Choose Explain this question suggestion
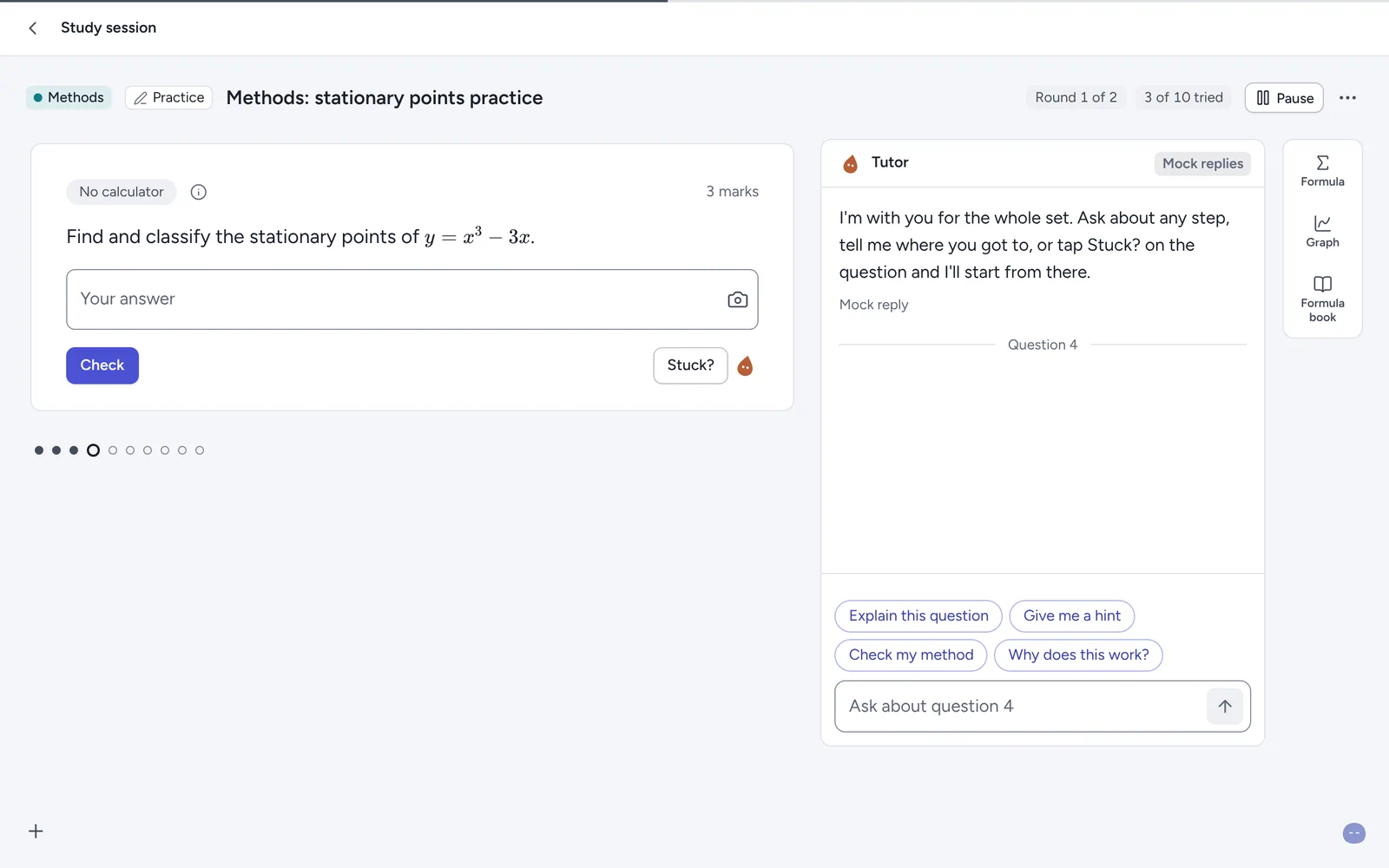 click(918, 616)
